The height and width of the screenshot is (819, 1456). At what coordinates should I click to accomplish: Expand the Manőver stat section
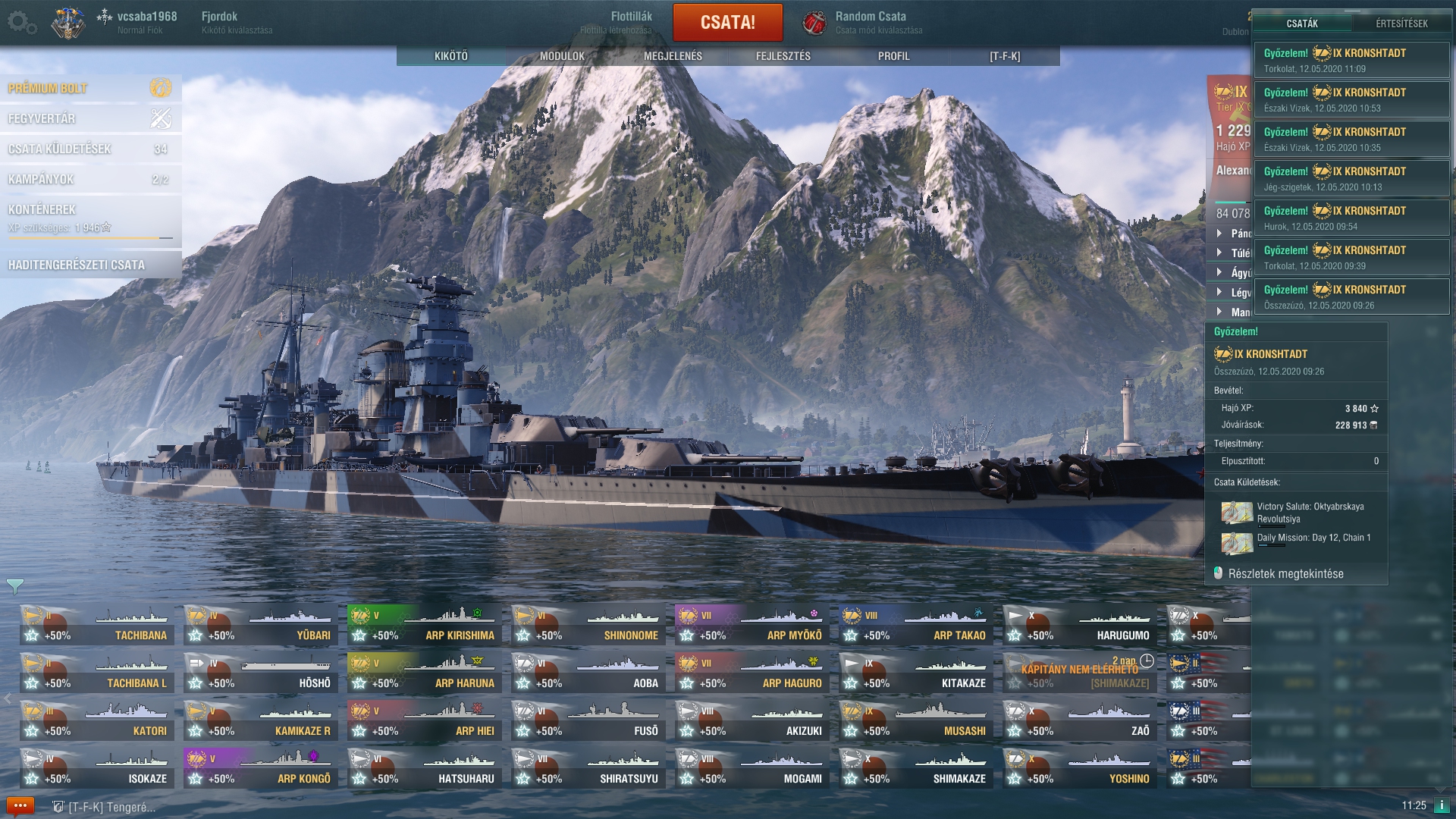click(1230, 312)
